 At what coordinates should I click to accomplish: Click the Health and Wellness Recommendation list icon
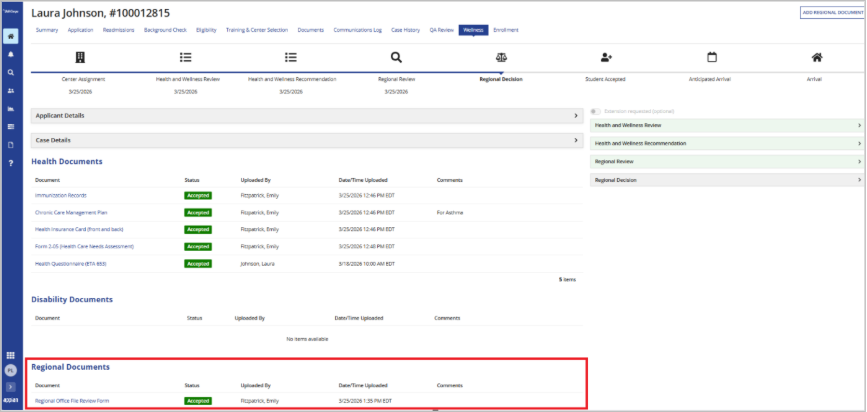[x=291, y=58]
